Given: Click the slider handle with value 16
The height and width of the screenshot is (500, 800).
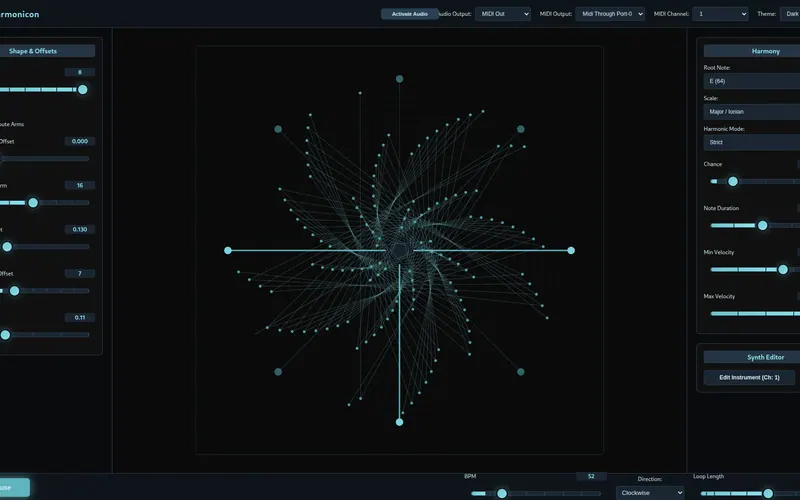Looking at the screenshot, I should pyautogui.click(x=33, y=203).
